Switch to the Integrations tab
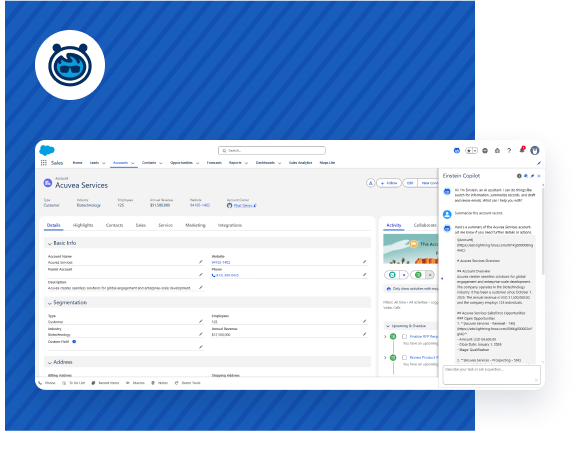 click(230, 225)
